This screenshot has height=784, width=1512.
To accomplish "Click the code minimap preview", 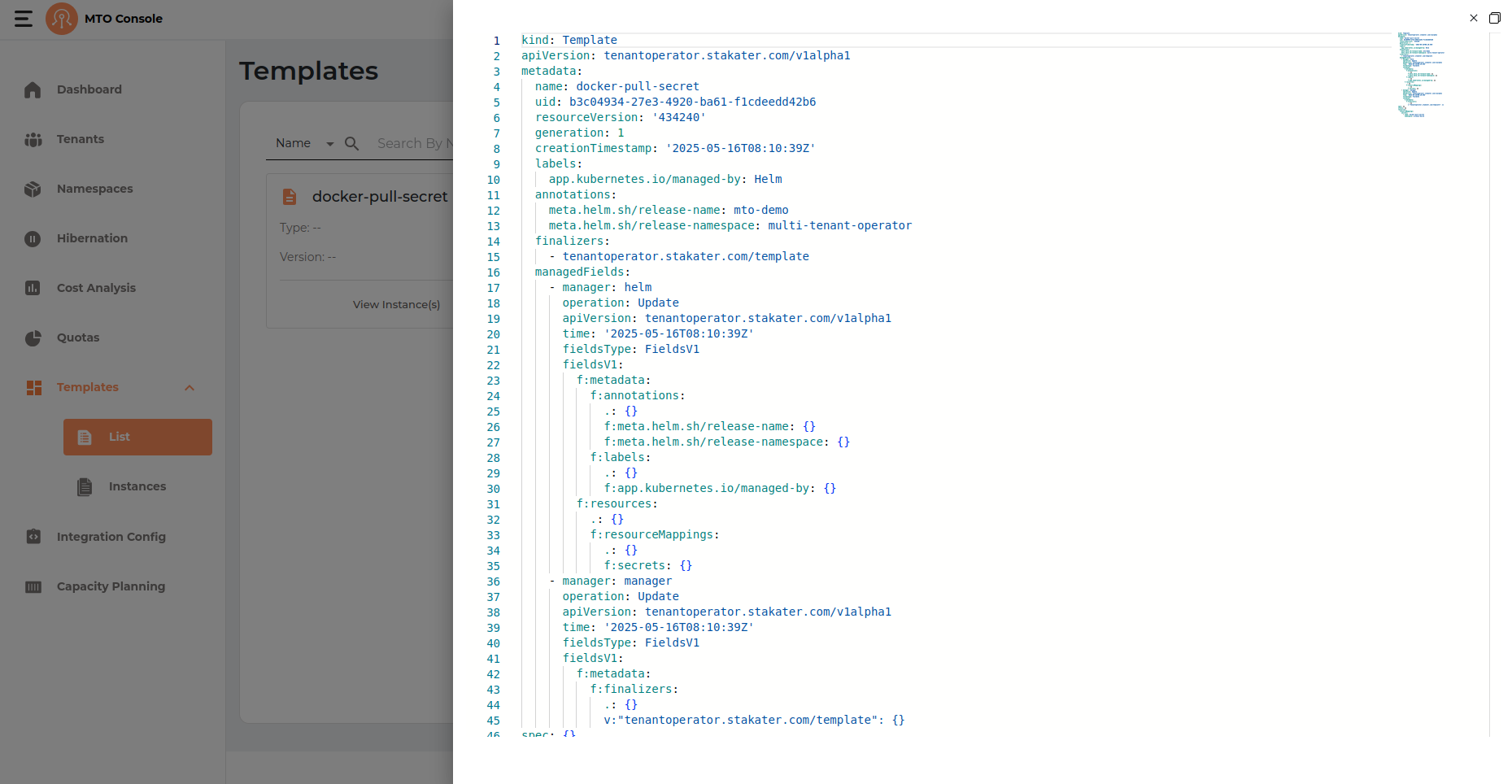I will click(1422, 75).
